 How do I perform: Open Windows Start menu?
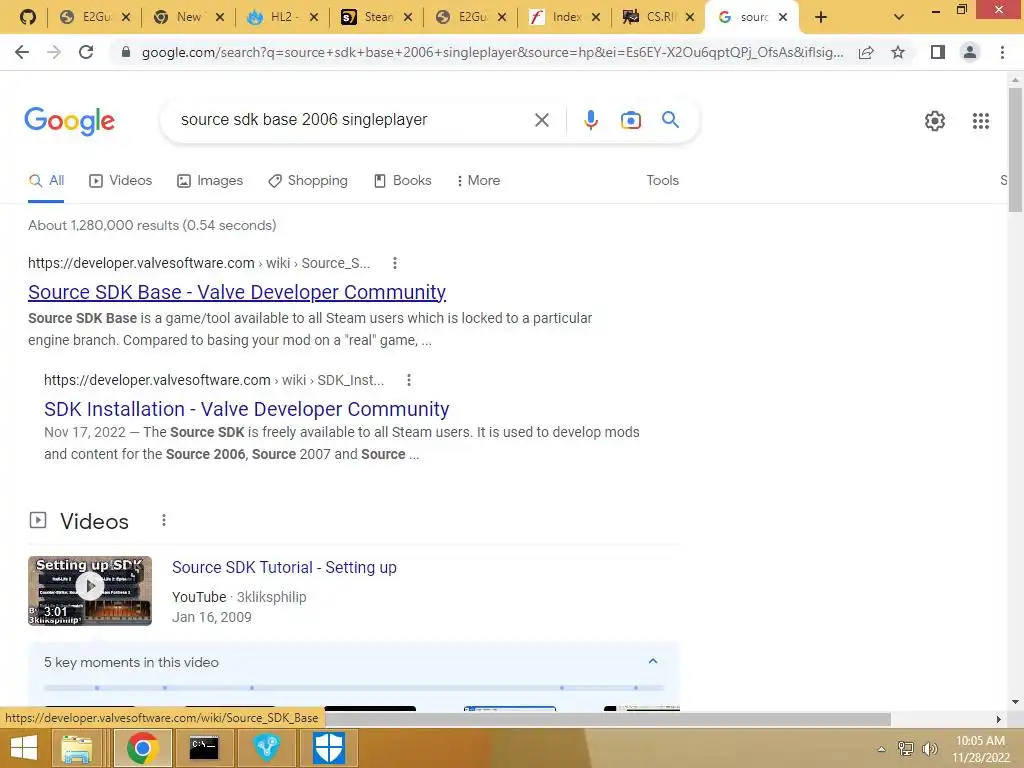24,748
